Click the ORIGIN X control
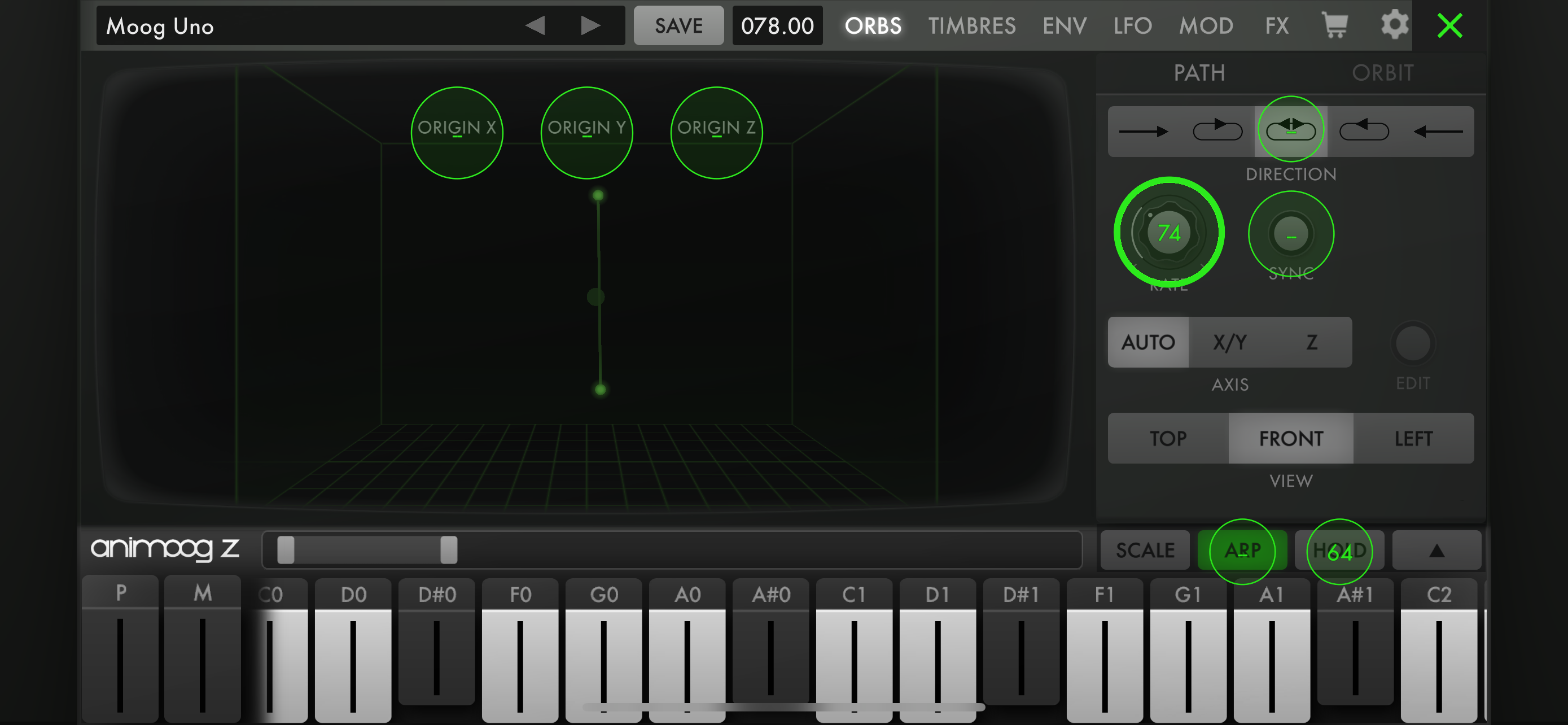 coord(457,133)
